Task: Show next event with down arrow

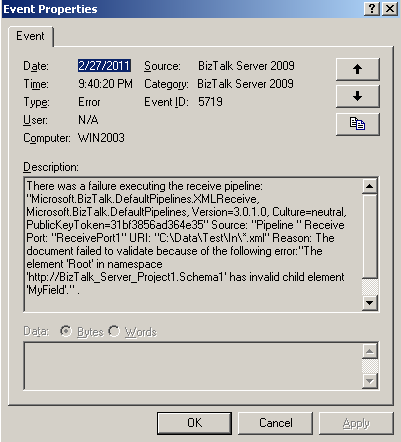Action: [x=357, y=96]
